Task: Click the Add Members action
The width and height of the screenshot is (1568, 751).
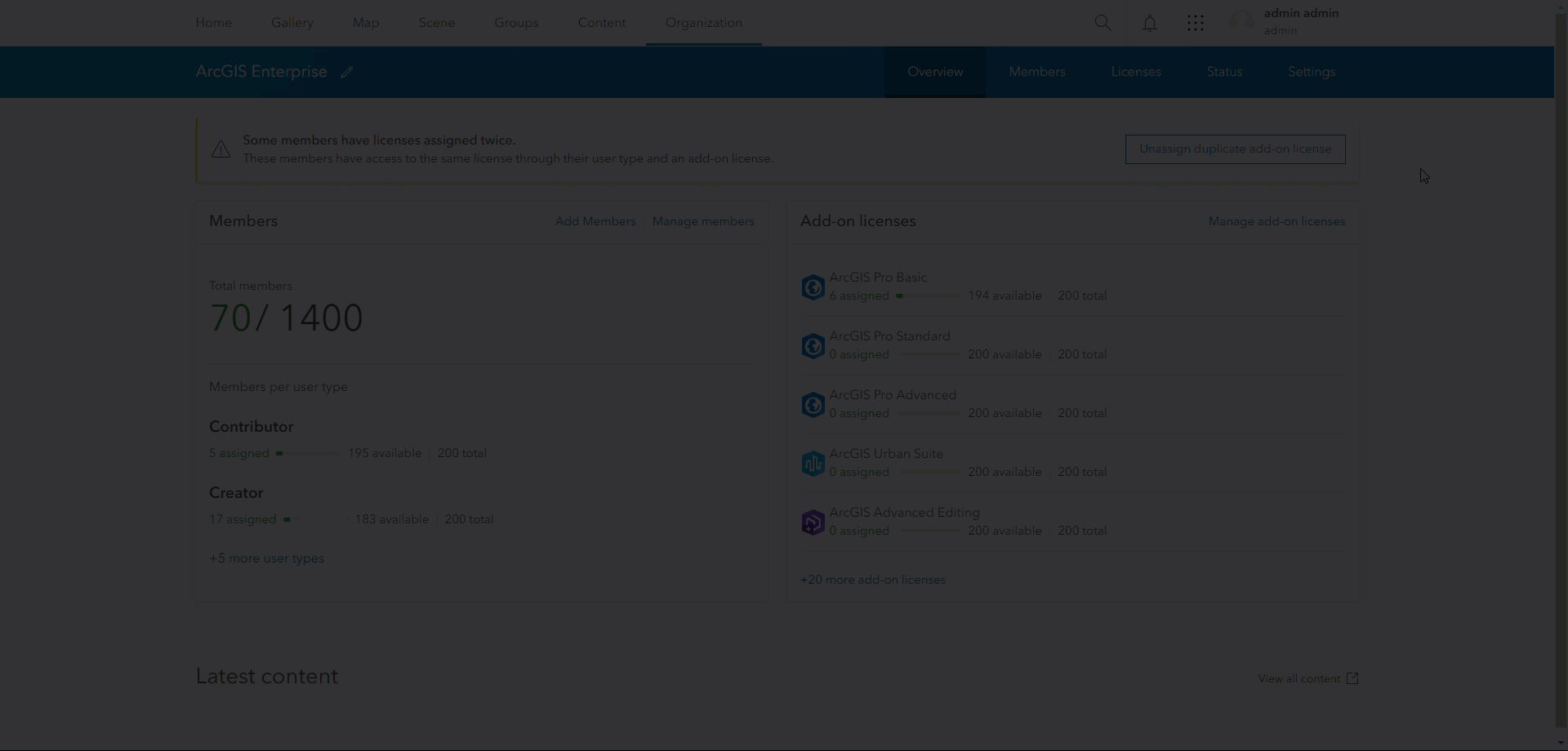Action: tap(595, 221)
